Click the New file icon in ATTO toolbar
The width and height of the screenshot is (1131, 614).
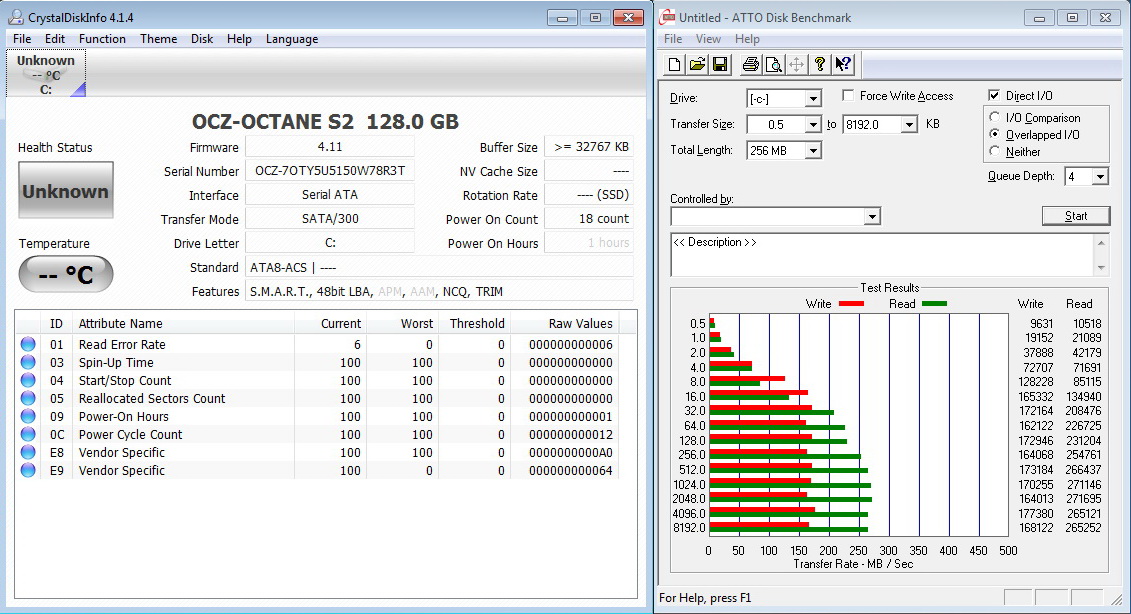tap(675, 65)
